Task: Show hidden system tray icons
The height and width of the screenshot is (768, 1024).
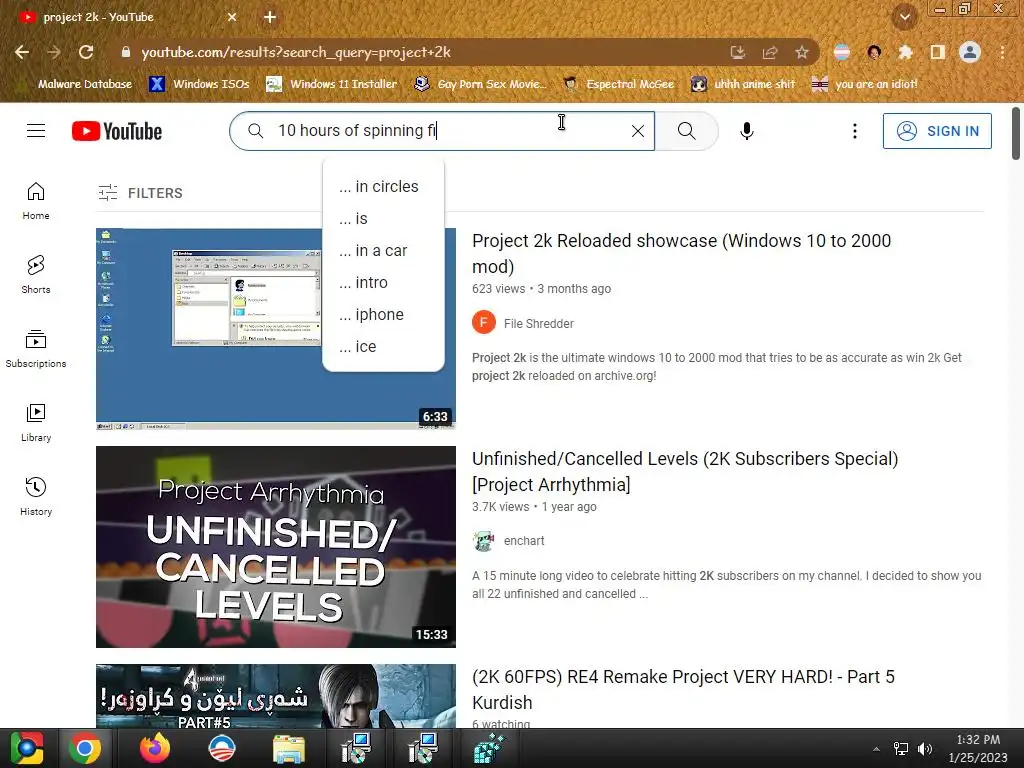Action: point(876,749)
